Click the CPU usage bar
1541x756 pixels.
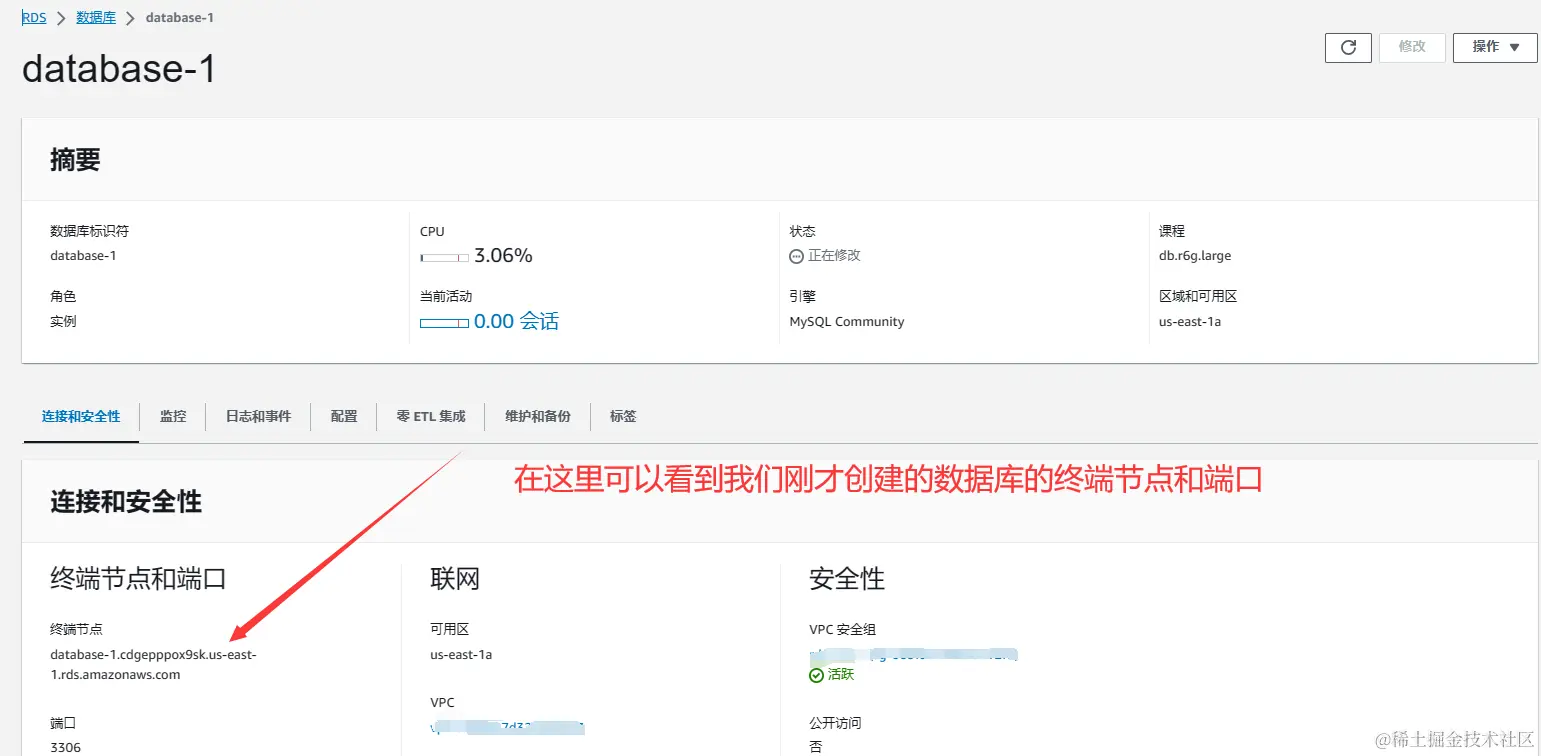point(445,257)
